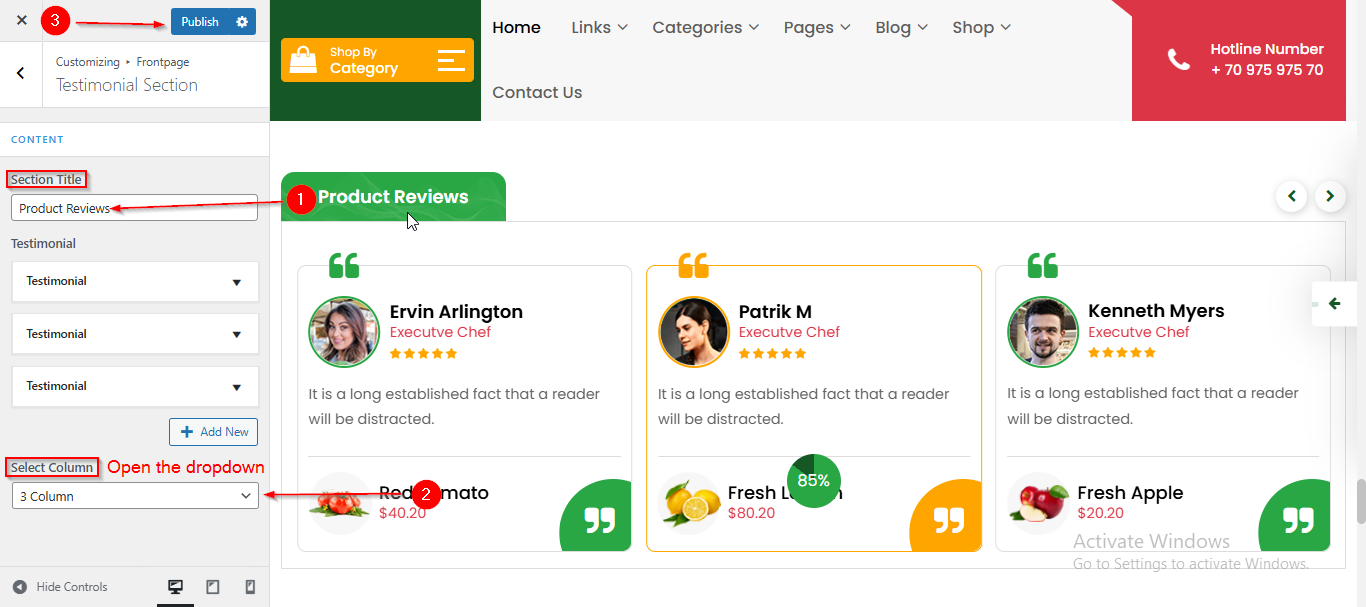Image resolution: width=1366 pixels, height=607 pixels.
Task: Switch to tablet preview device icon
Action: click(x=213, y=587)
